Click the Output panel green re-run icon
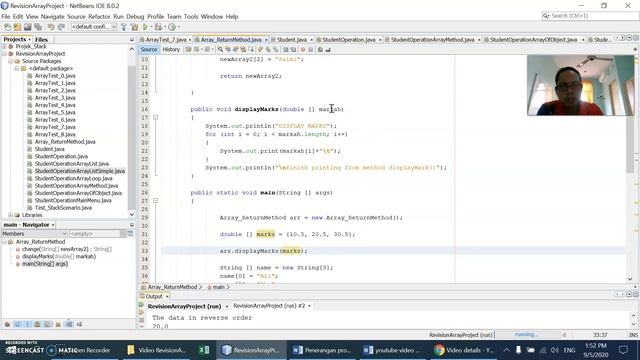 [x=141, y=305]
